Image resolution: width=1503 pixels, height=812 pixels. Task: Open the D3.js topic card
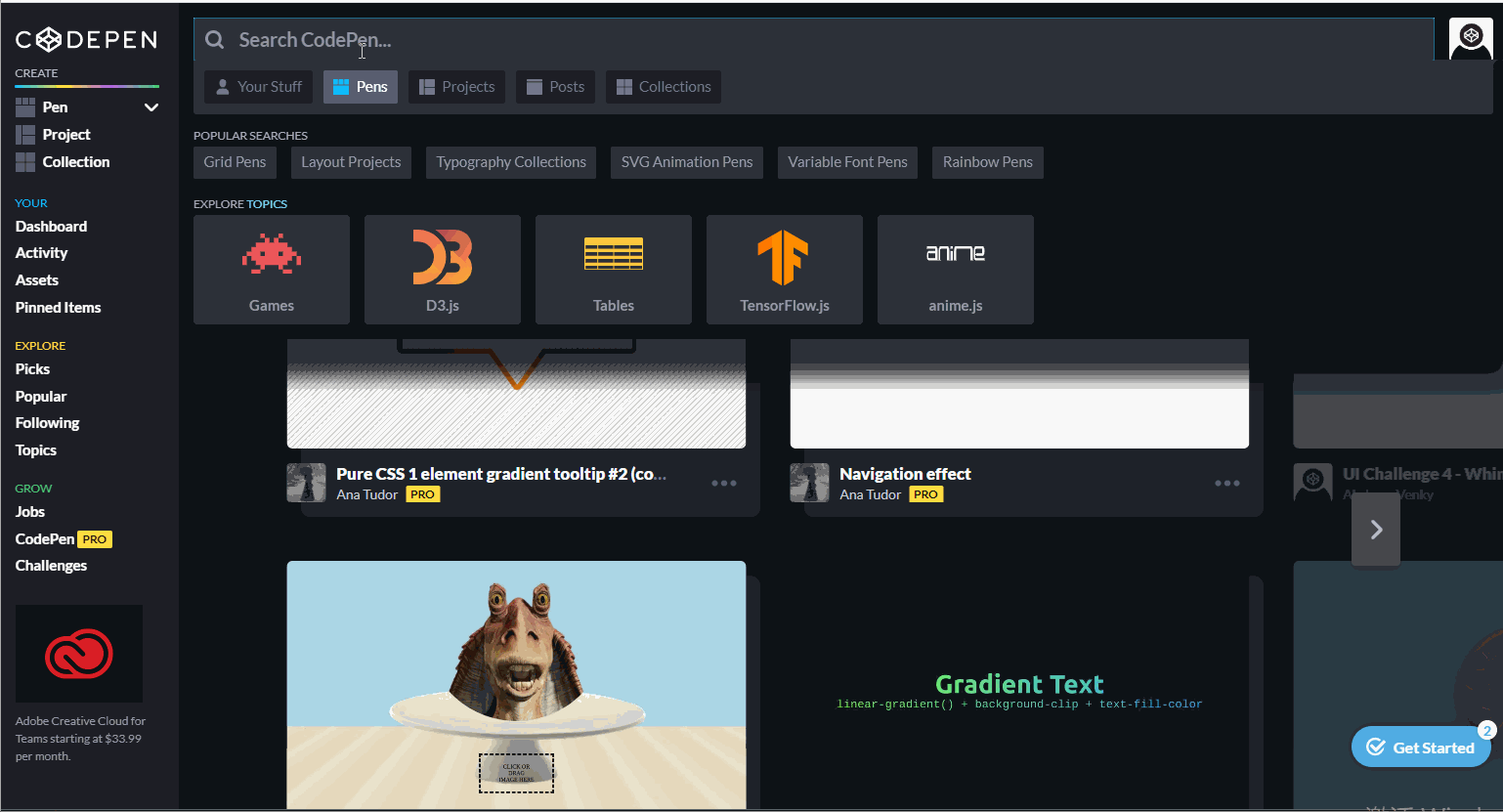[x=443, y=270]
